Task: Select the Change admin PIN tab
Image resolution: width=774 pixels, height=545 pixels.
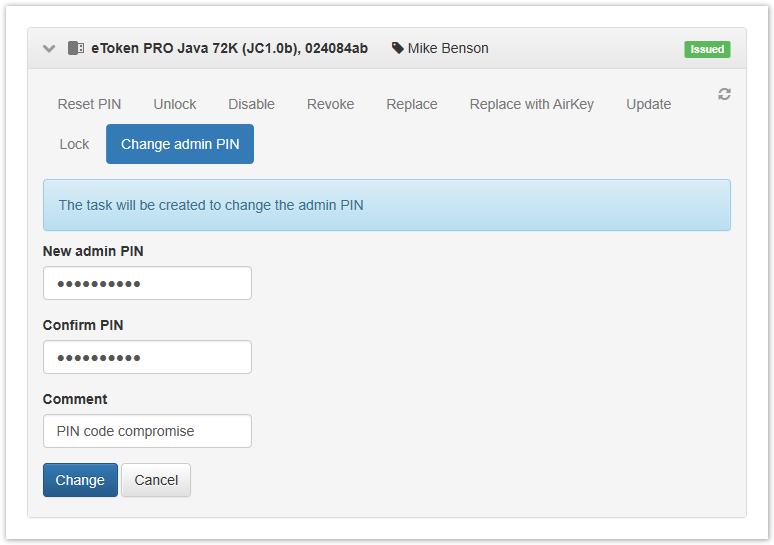Action: tap(180, 144)
